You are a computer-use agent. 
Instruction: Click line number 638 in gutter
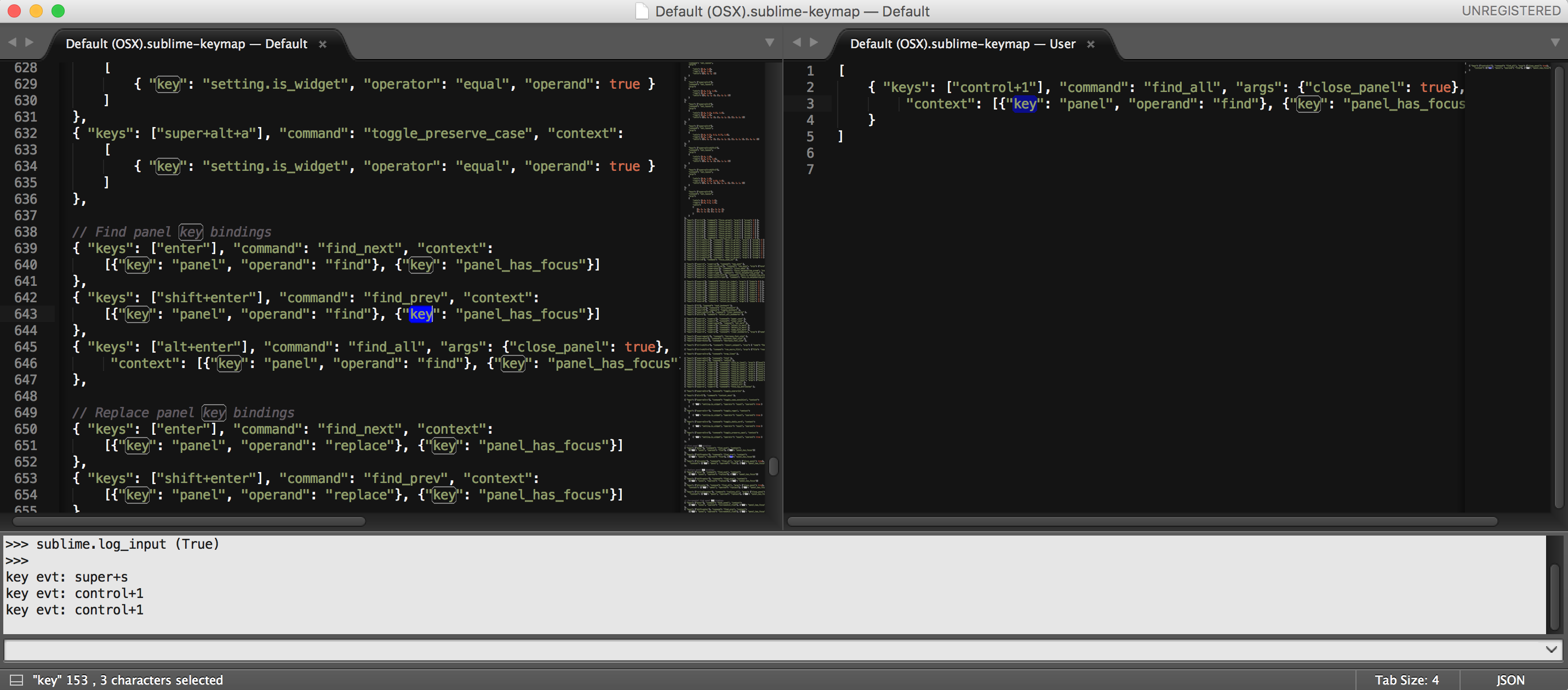point(26,232)
